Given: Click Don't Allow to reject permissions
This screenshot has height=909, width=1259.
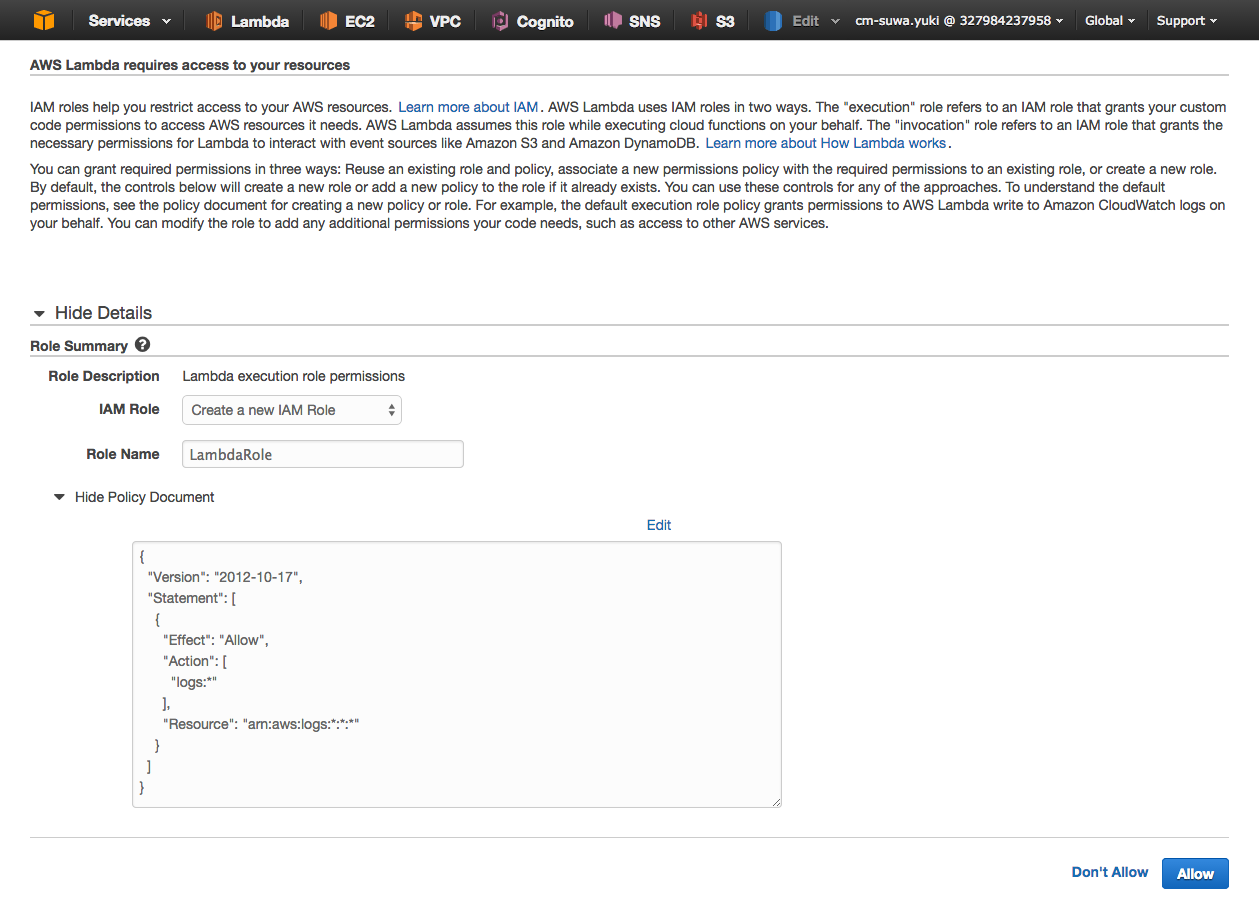Looking at the screenshot, I should [x=1109, y=872].
